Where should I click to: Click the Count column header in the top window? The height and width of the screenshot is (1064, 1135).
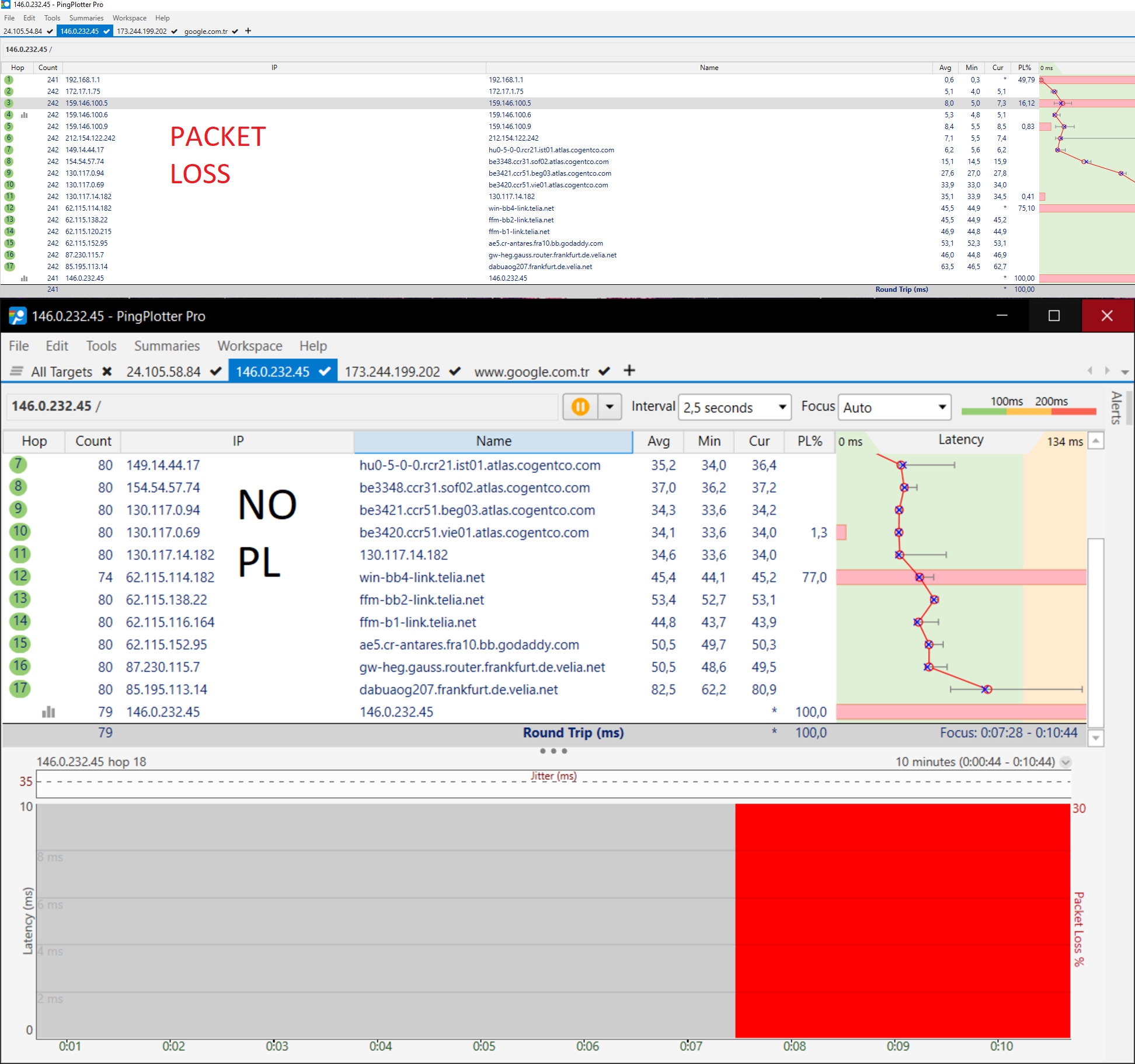pyautogui.click(x=48, y=68)
